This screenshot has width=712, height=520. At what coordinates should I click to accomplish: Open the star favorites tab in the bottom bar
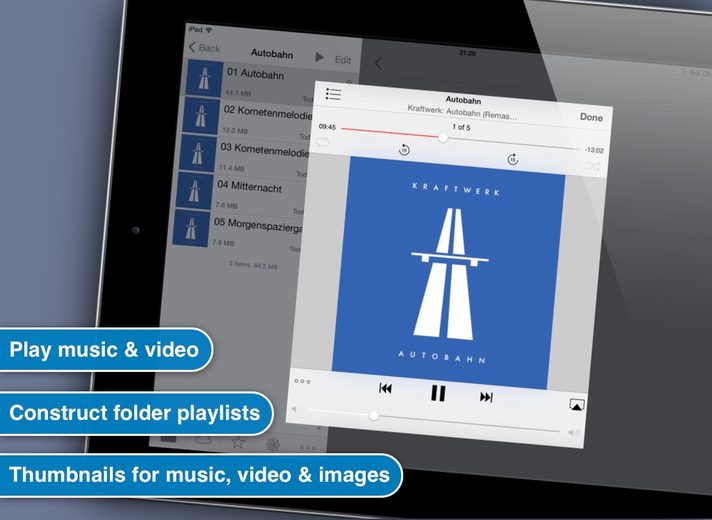tap(238, 441)
